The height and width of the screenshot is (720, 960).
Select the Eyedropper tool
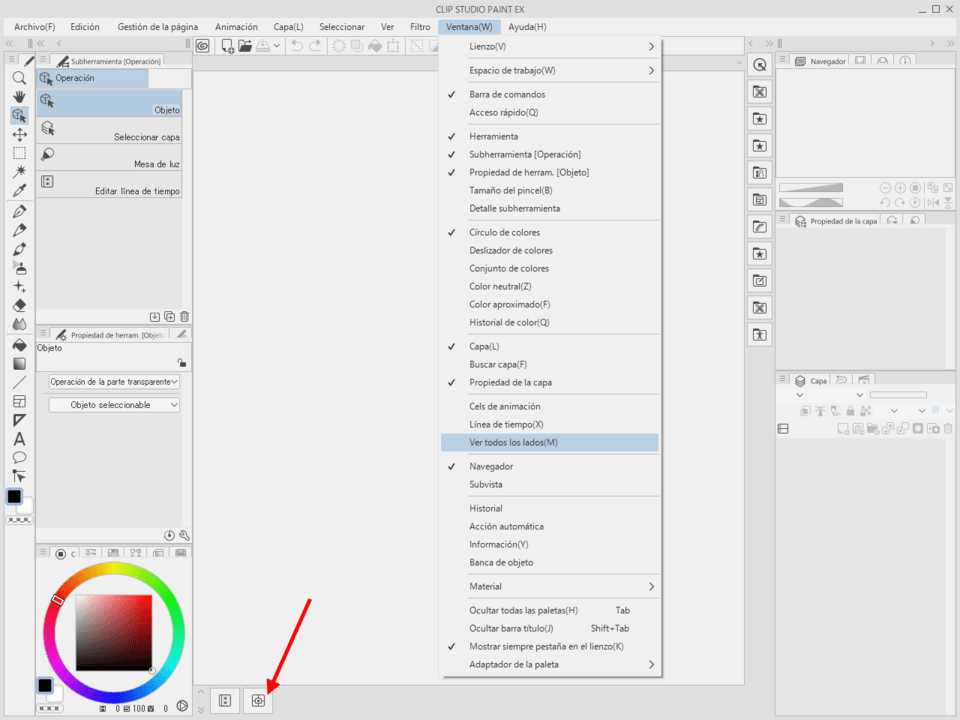tap(19, 190)
